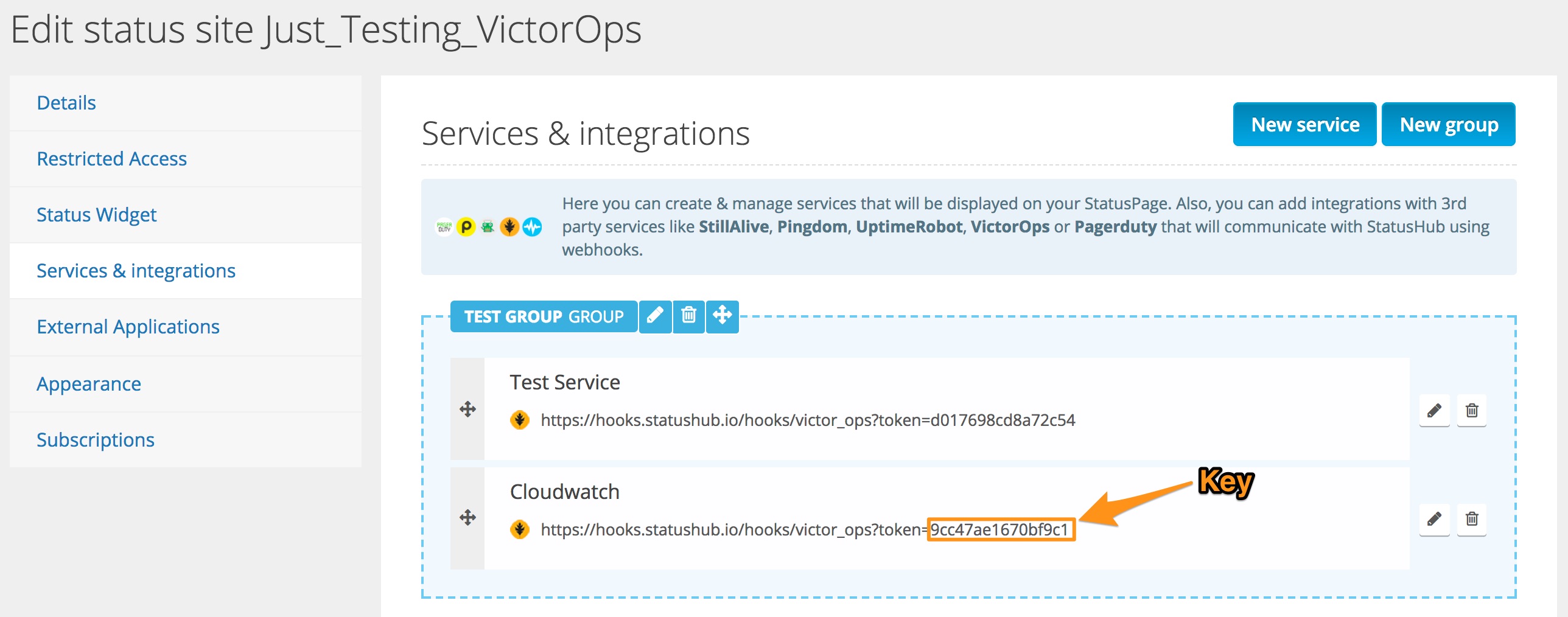The height and width of the screenshot is (617, 1568).
Task: Click the Cloudwatch service name
Action: (564, 492)
